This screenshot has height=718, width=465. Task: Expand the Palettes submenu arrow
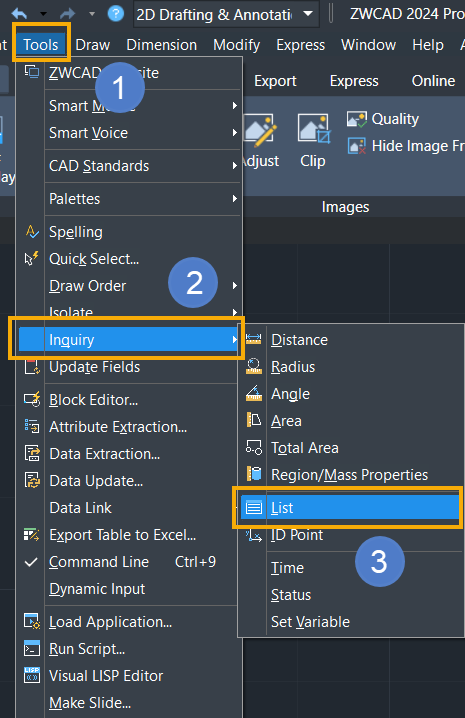(235, 199)
